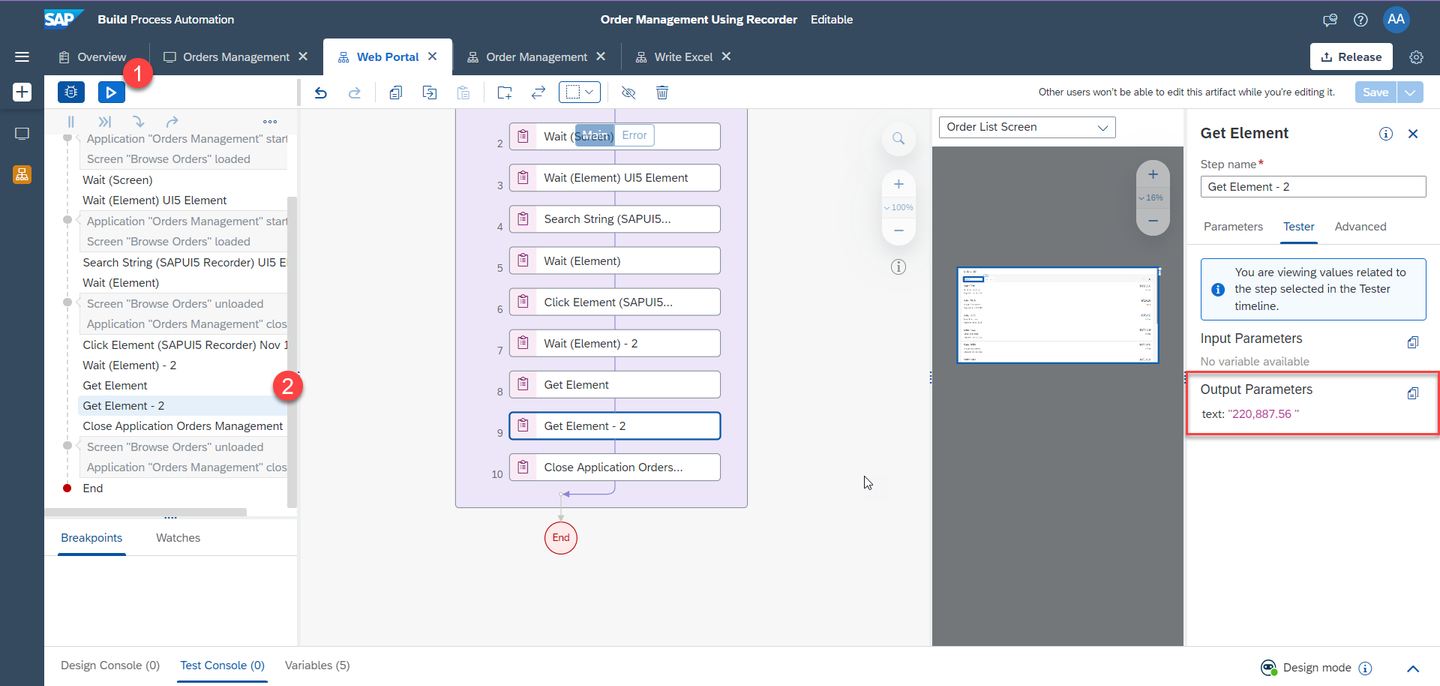Switch to the Overview tab

click(x=92, y=57)
